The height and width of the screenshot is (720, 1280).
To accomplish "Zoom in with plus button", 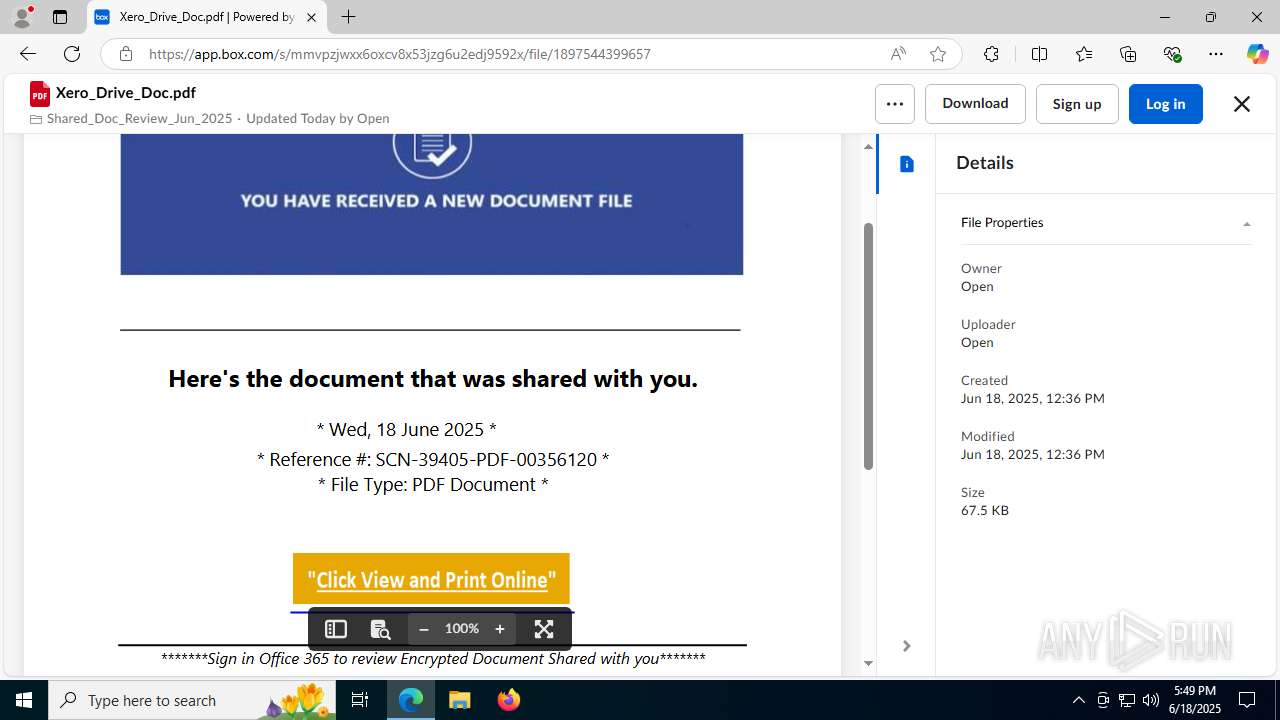I will pos(500,629).
